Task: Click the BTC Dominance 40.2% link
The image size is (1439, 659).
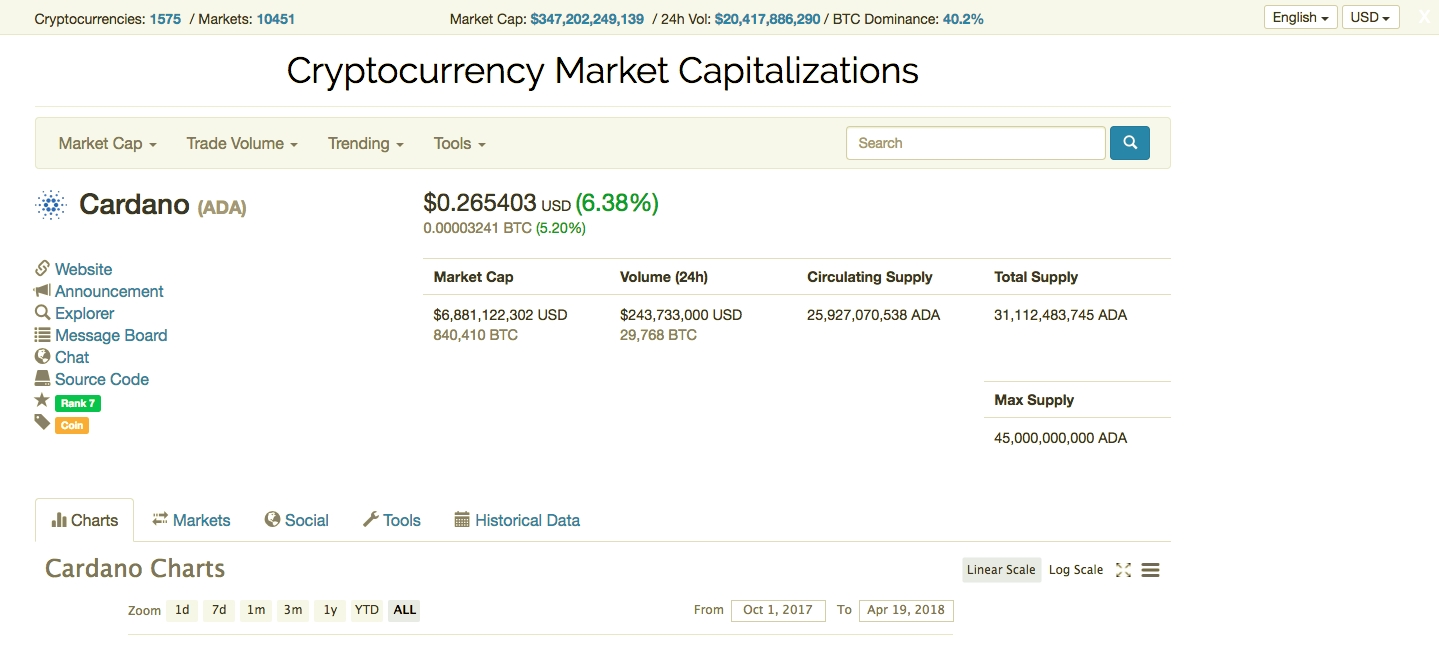Action: pyautogui.click(x=963, y=19)
